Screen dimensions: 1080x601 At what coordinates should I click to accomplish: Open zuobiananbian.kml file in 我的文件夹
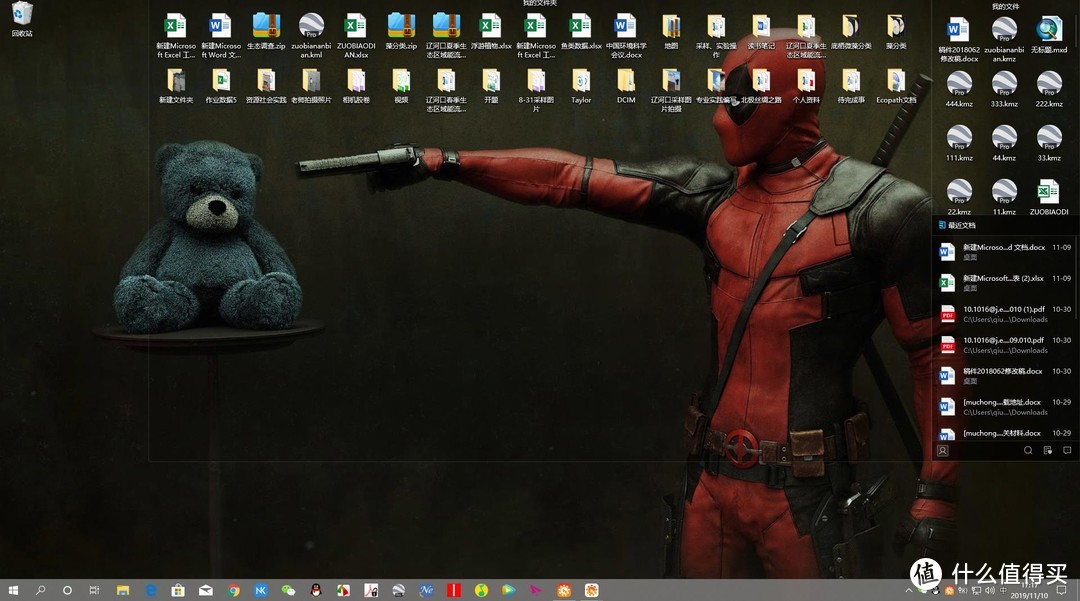pyautogui.click(x=311, y=36)
